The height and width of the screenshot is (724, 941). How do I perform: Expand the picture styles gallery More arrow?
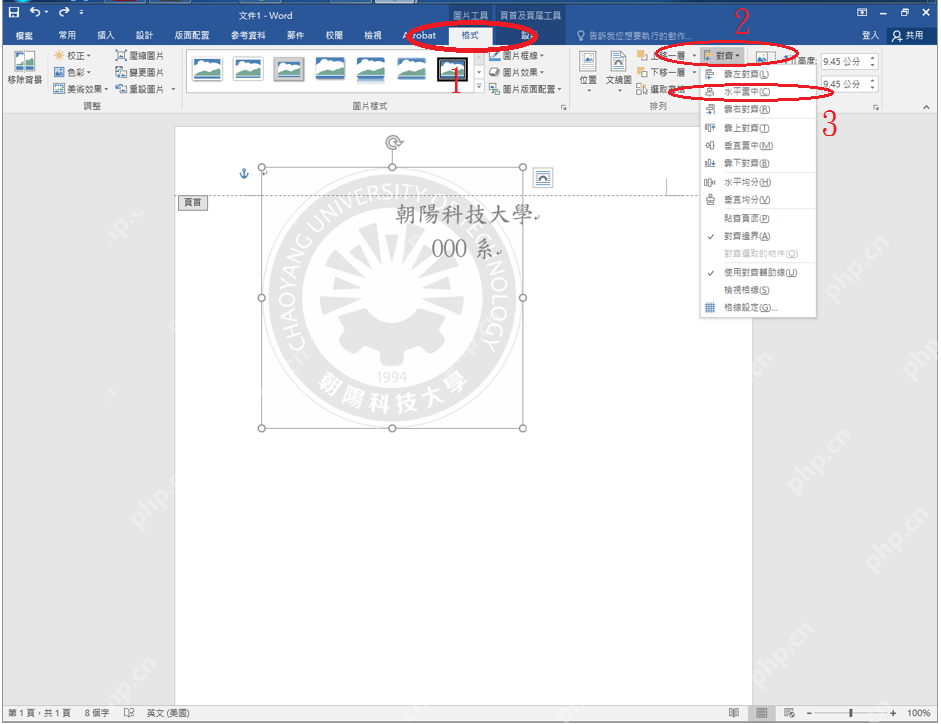pyautogui.click(x=479, y=87)
